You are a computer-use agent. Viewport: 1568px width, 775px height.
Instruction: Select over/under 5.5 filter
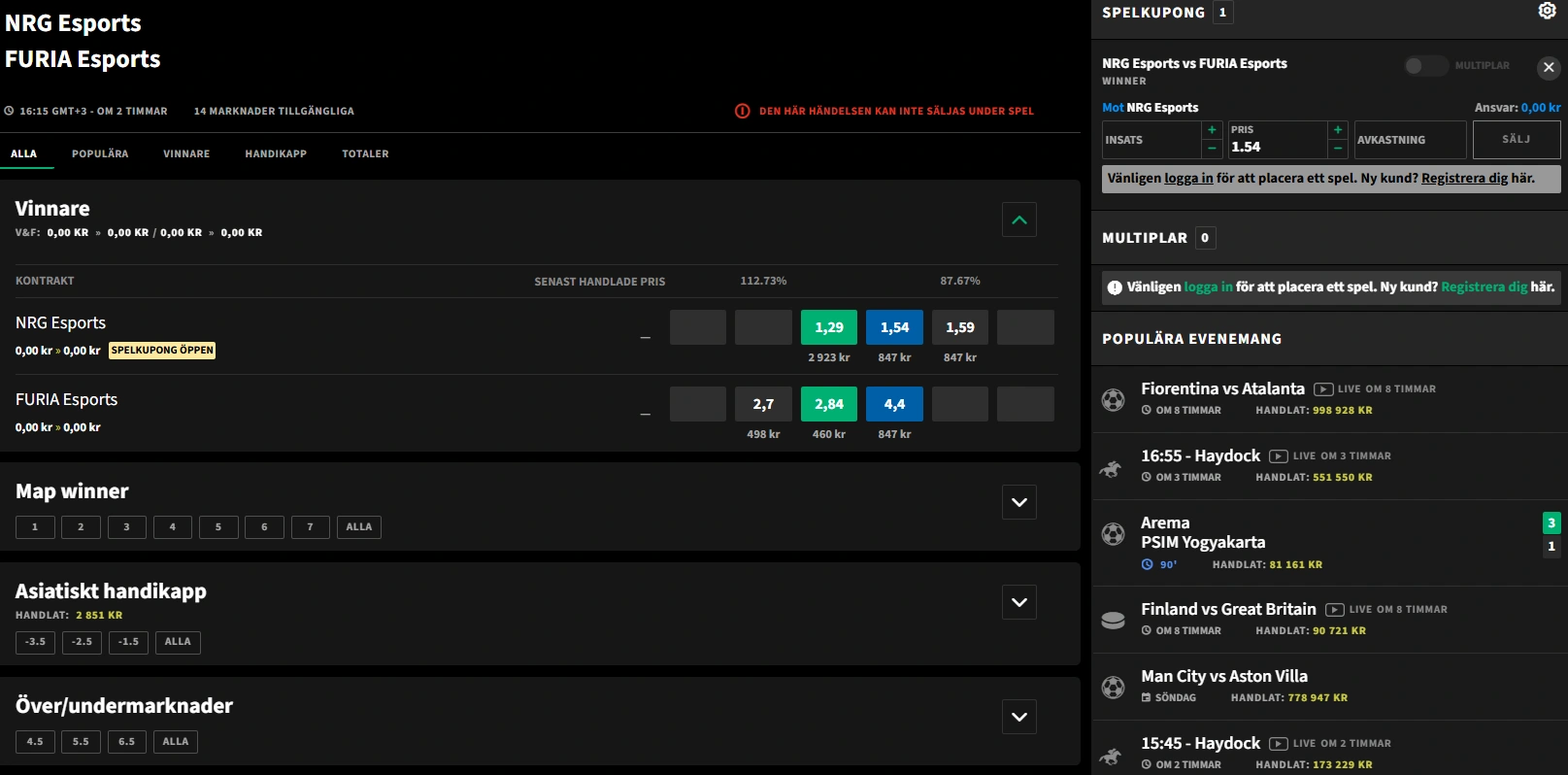pyautogui.click(x=81, y=742)
